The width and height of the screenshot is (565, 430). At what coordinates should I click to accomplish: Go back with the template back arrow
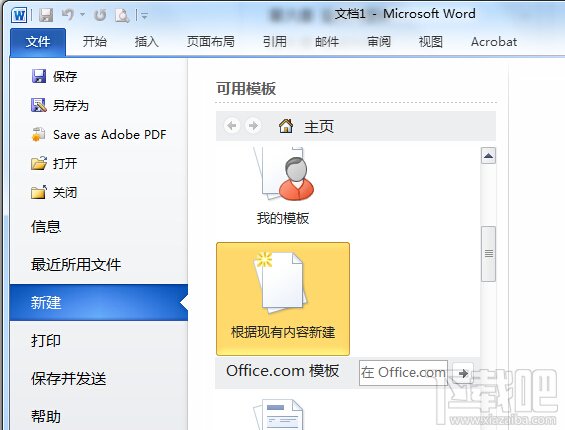pos(232,126)
